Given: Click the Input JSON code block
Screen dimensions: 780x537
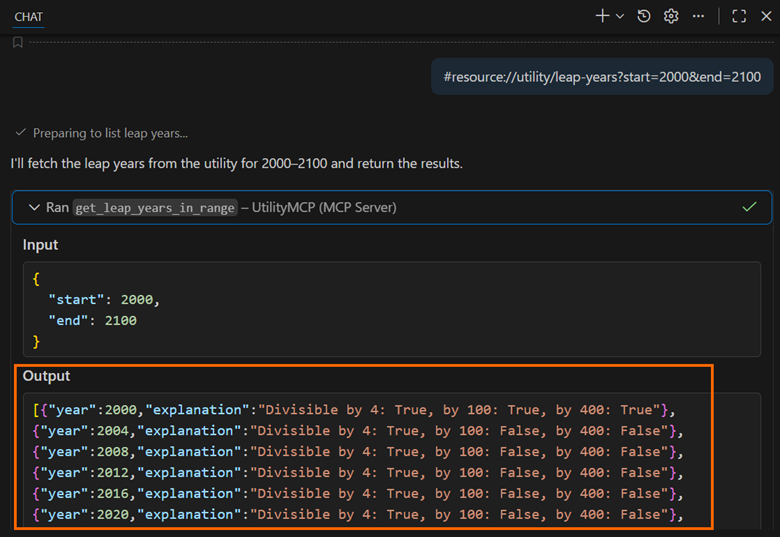Looking at the screenshot, I should 392,309.
